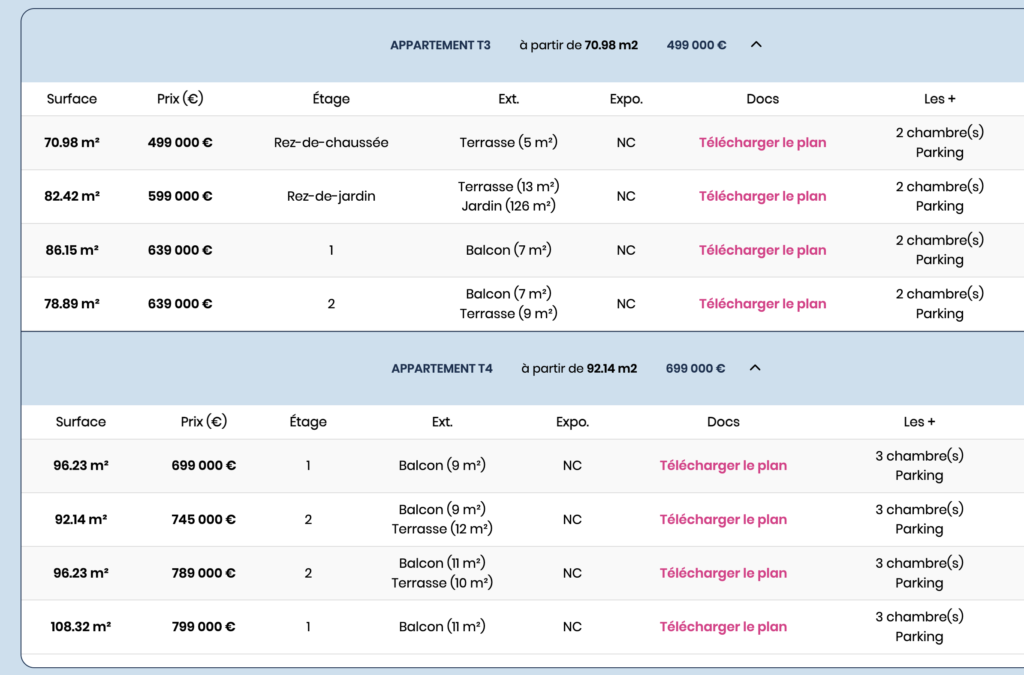Collapse the Appartement T4 section chevron
Image resolution: width=1024 pixels, height=675 pixels.
pyautogui.click(x=755, y=368)
